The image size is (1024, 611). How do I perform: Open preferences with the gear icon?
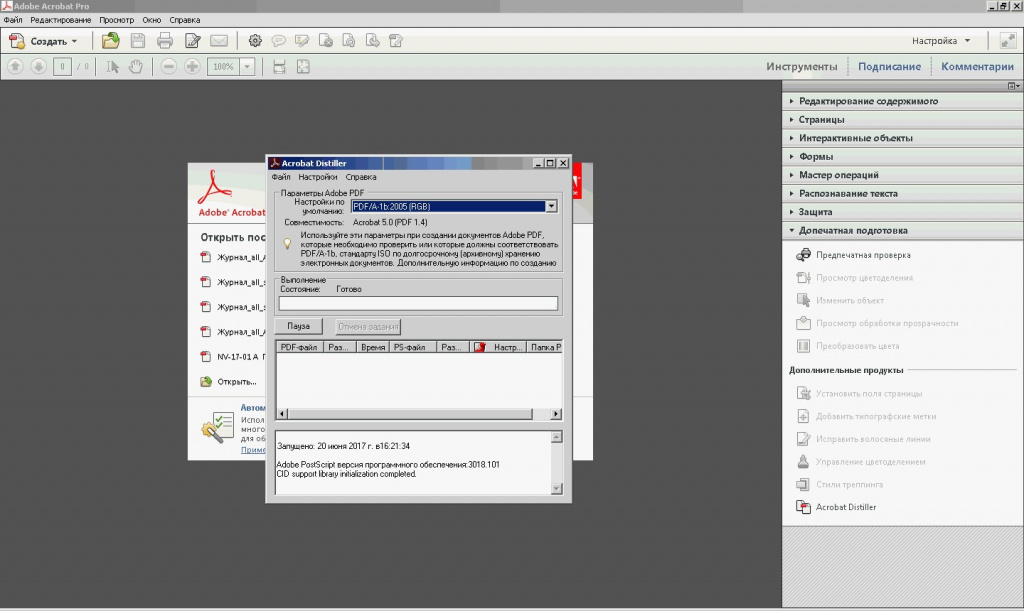(255, 41)
